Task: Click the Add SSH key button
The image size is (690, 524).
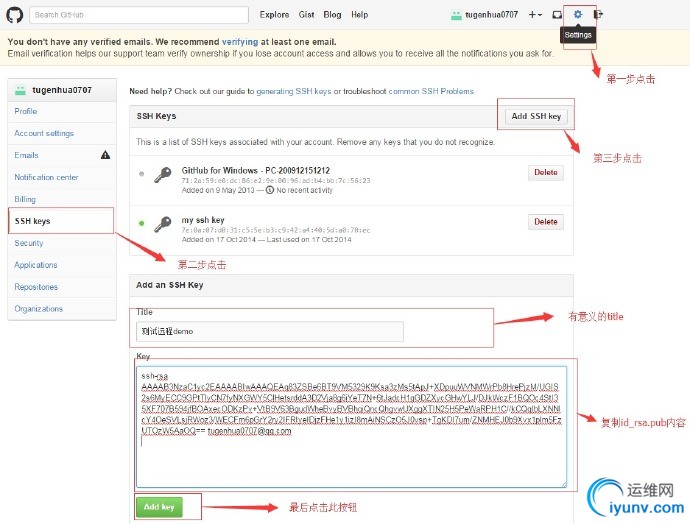Action: 536,116
